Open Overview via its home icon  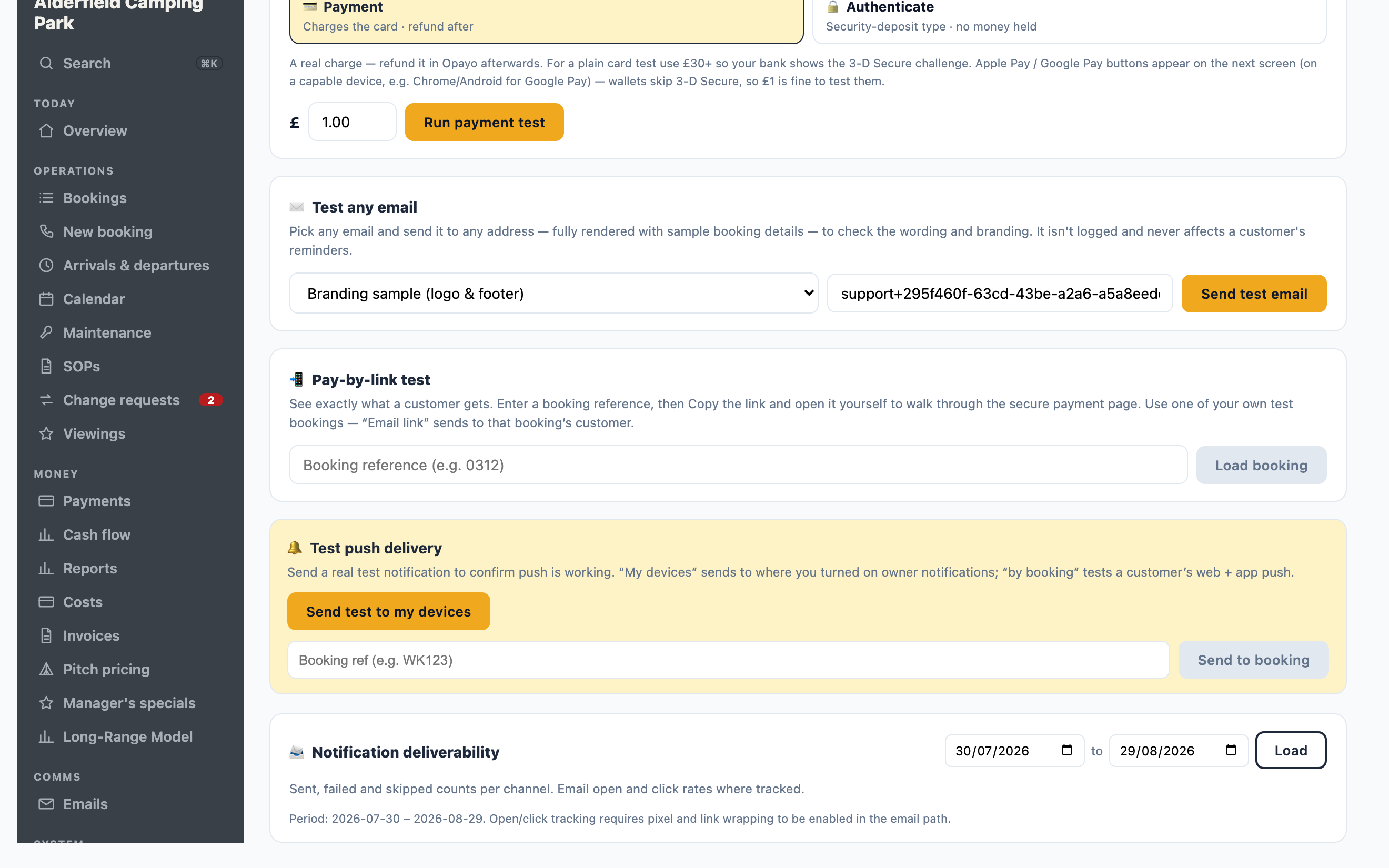46,131
